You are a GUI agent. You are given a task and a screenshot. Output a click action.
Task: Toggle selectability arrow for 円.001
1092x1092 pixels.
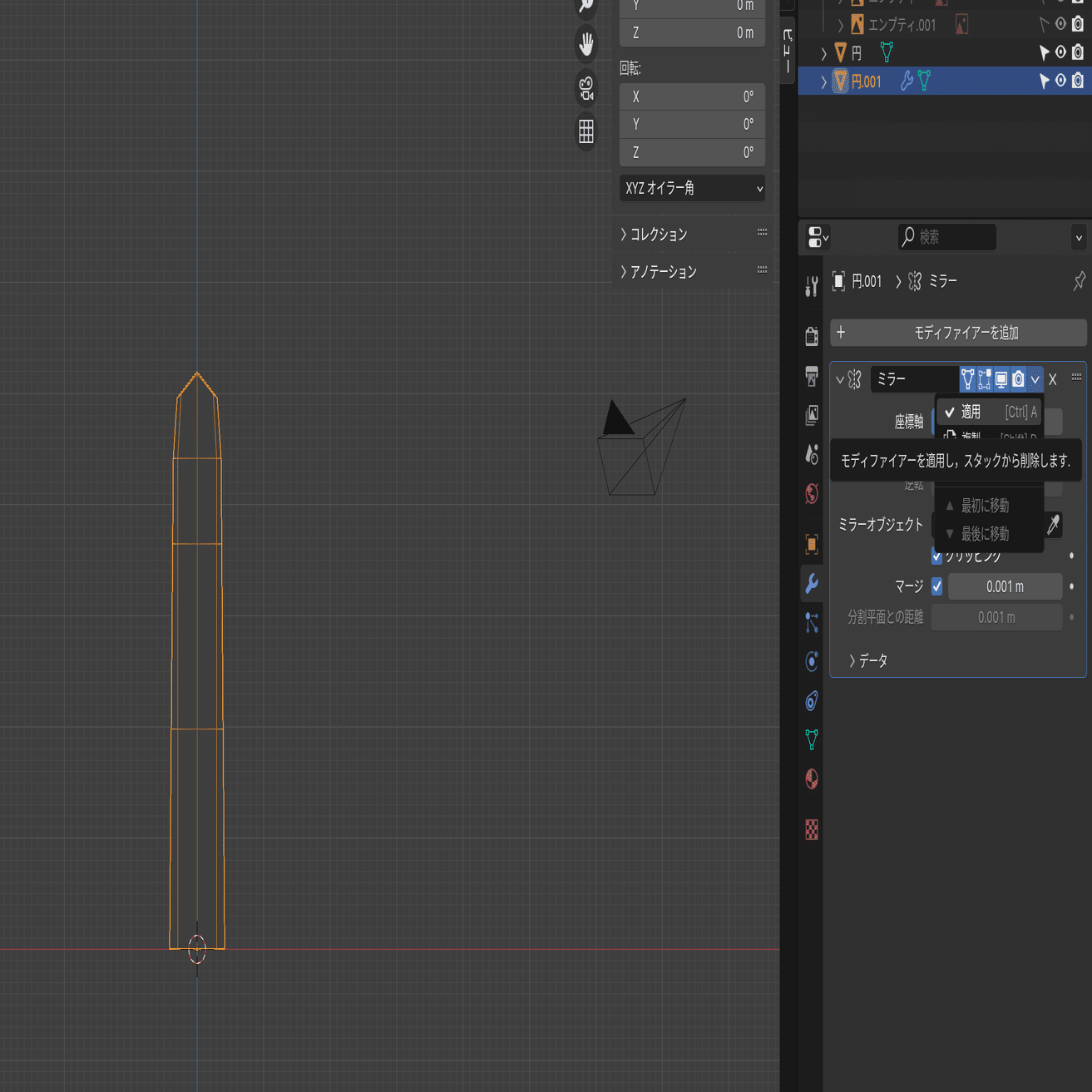click(1044, 81)
